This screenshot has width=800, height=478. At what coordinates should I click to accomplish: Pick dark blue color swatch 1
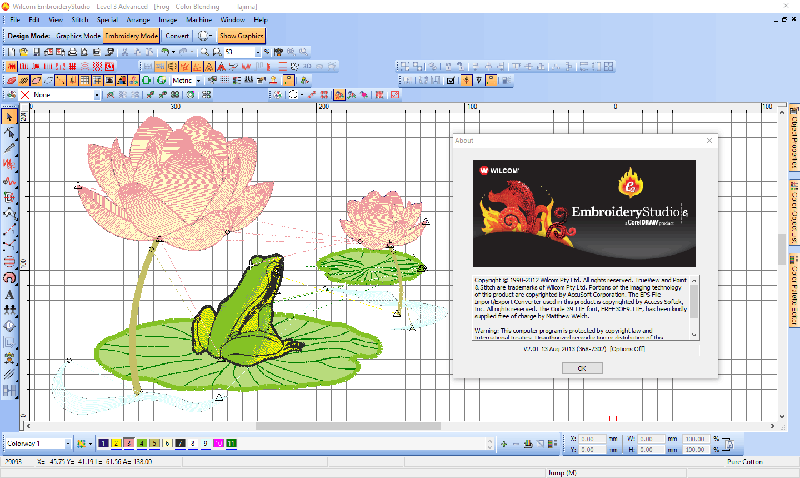click(103, 443)
